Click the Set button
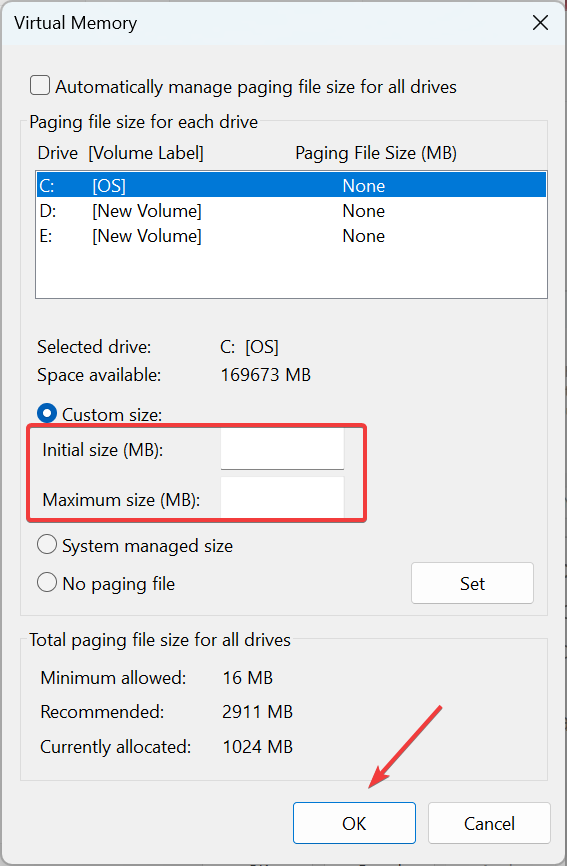 coord(472,583)
